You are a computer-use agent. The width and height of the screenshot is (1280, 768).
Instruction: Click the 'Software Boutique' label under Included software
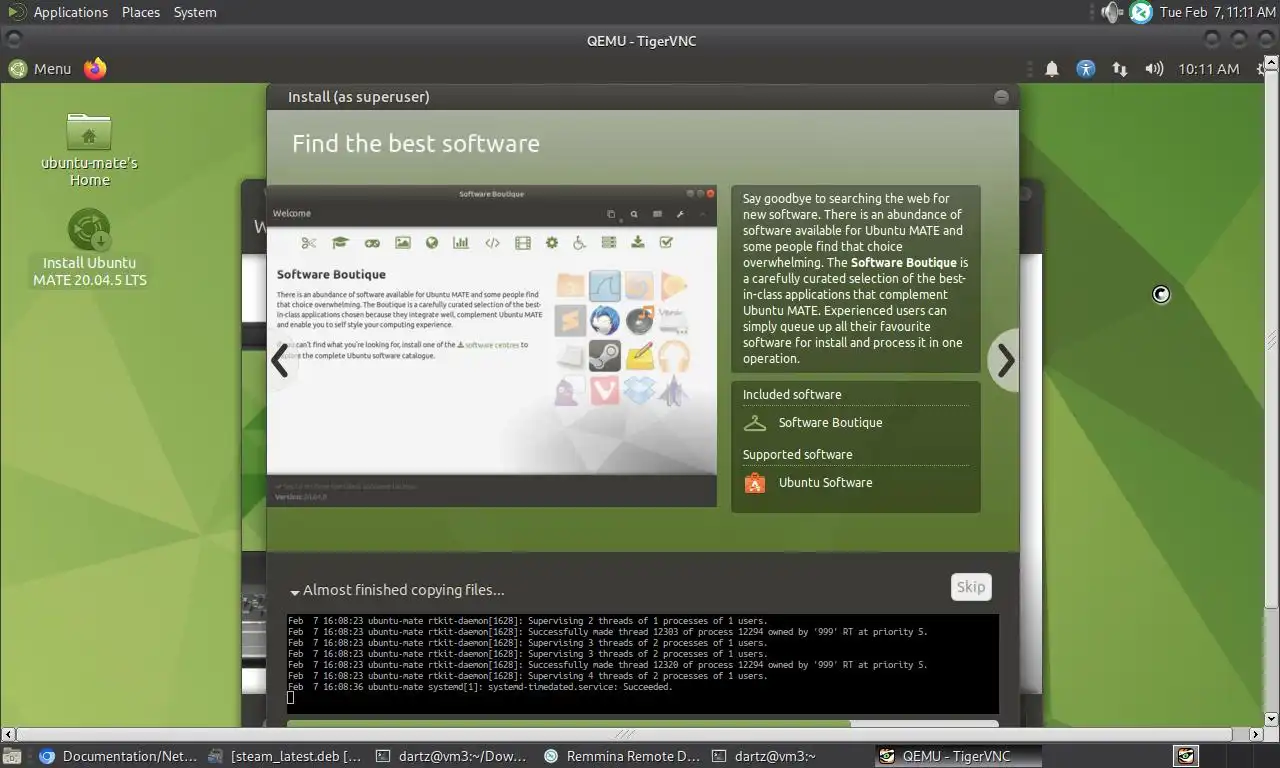pyautogui.click(x=830, y=423)
